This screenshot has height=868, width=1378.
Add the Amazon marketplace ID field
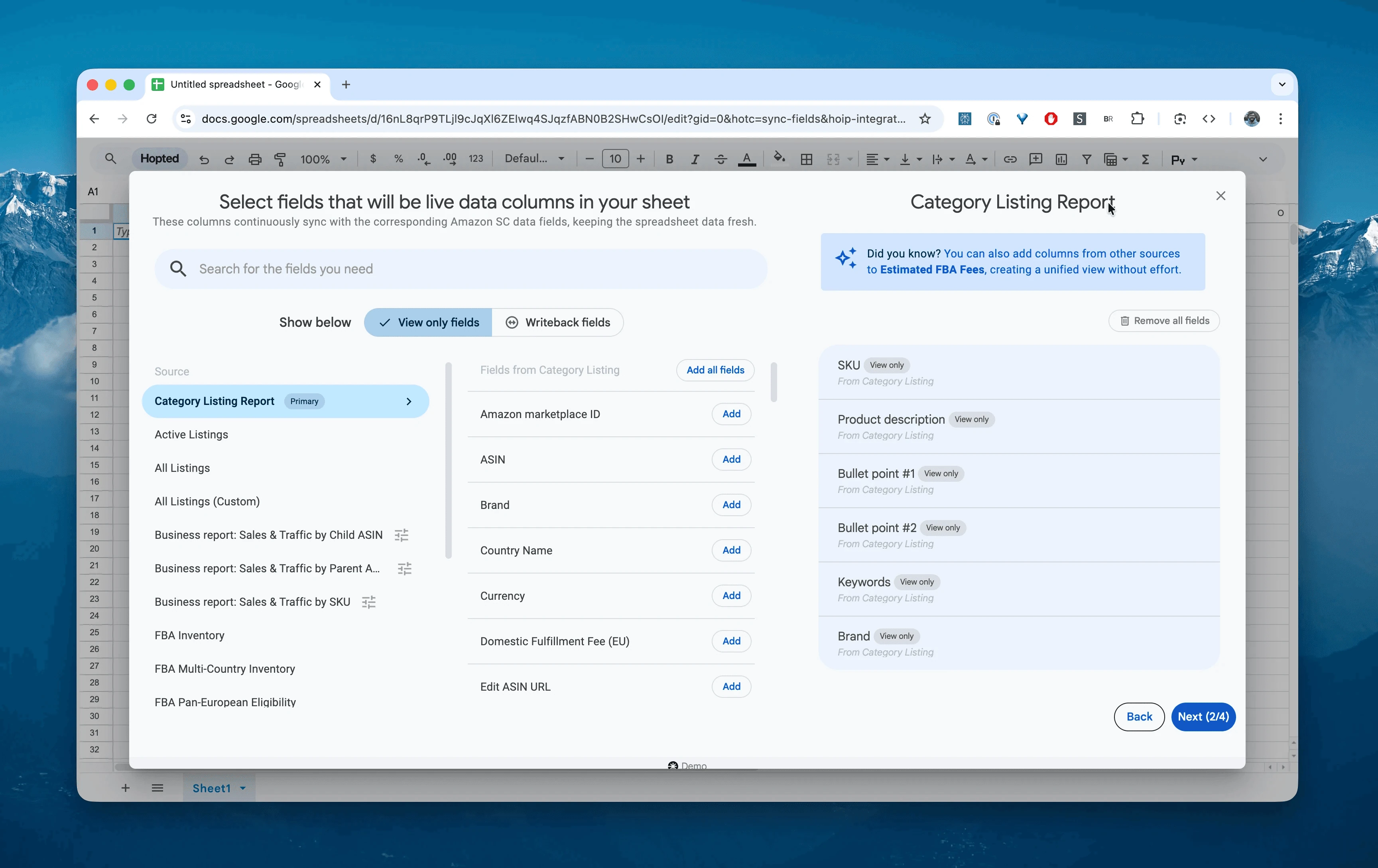[x=731, y=414]
